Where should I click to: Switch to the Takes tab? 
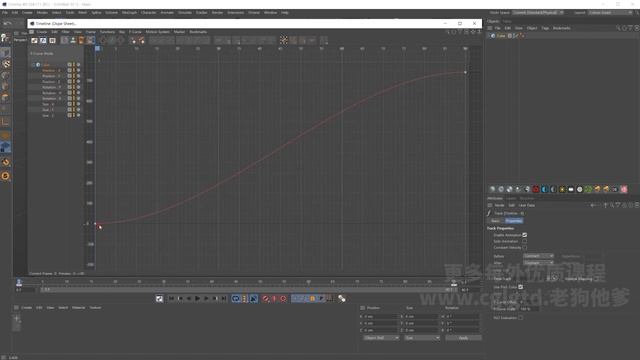tap(507, 21)
